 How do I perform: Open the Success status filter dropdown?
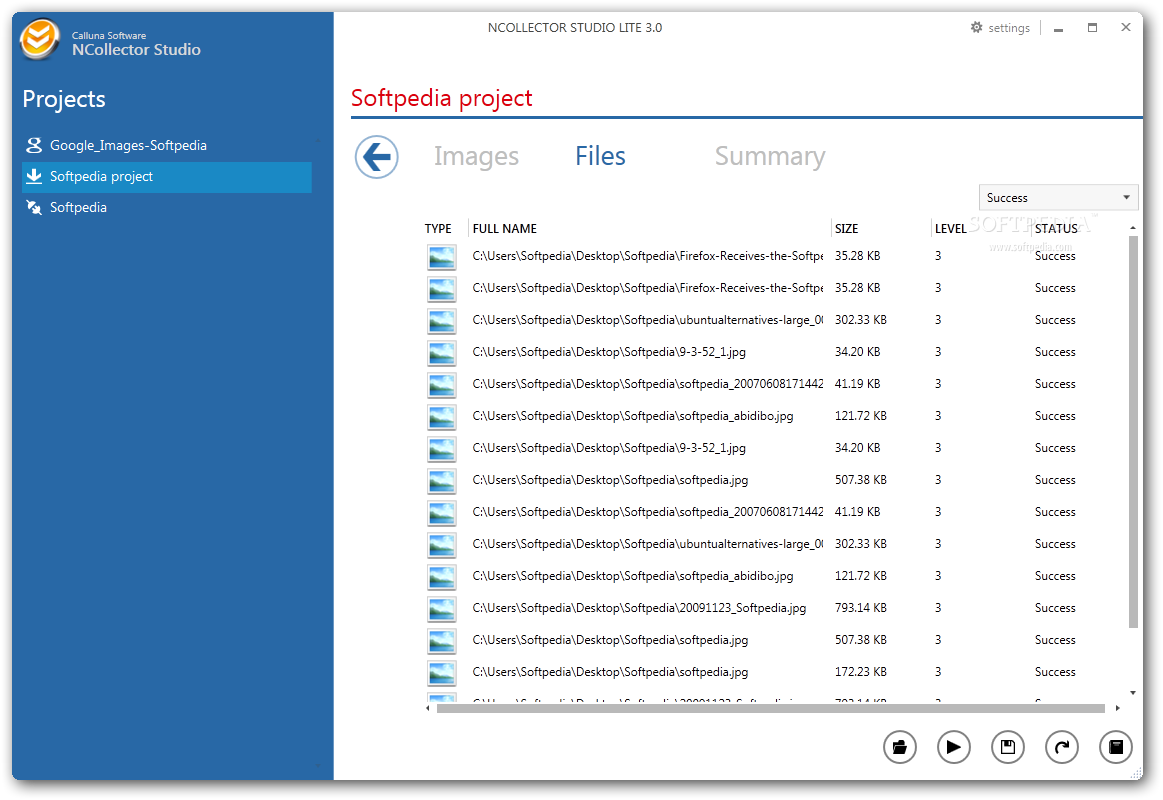1058,198
